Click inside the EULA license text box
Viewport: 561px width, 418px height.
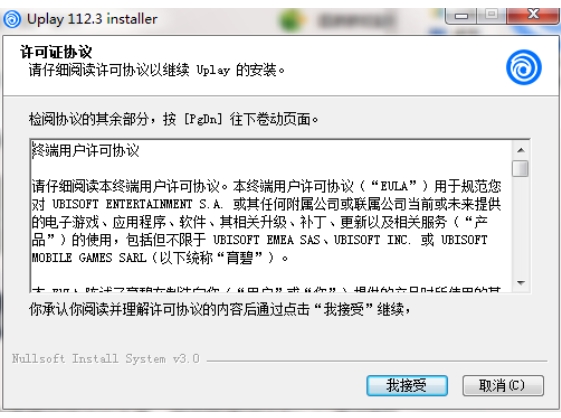[x=271, y=216]
